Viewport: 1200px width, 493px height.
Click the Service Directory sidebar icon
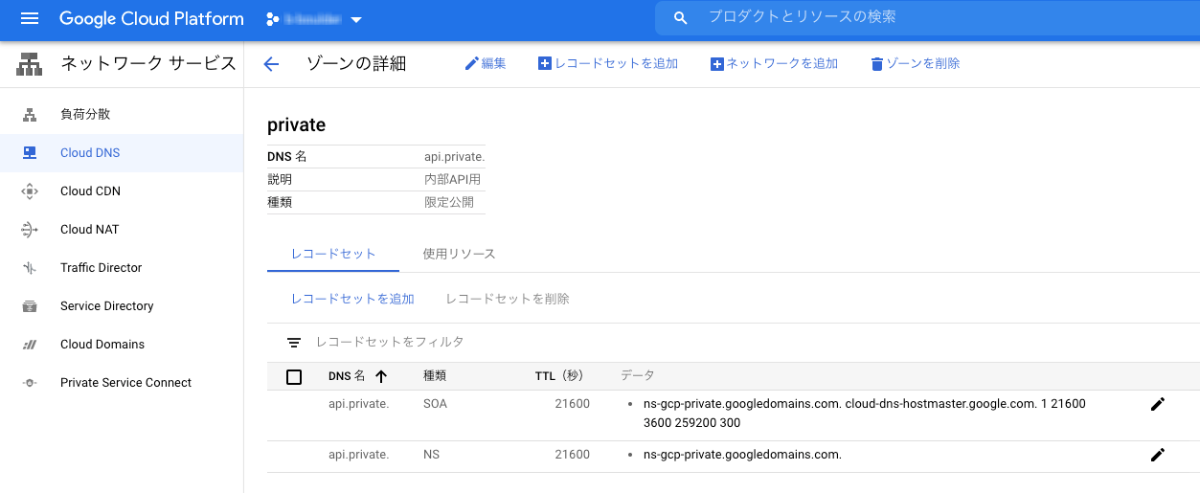tap(29, 306)
